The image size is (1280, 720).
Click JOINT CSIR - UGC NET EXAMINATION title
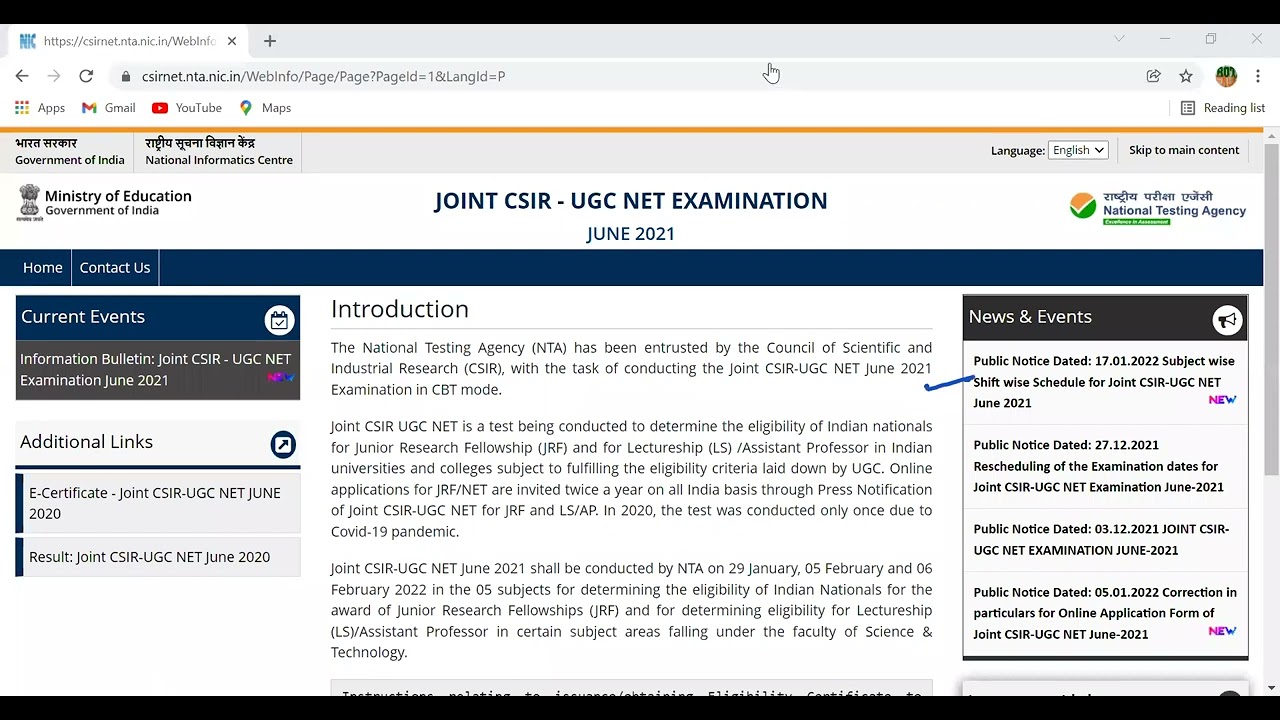click(x=631, y=201)
